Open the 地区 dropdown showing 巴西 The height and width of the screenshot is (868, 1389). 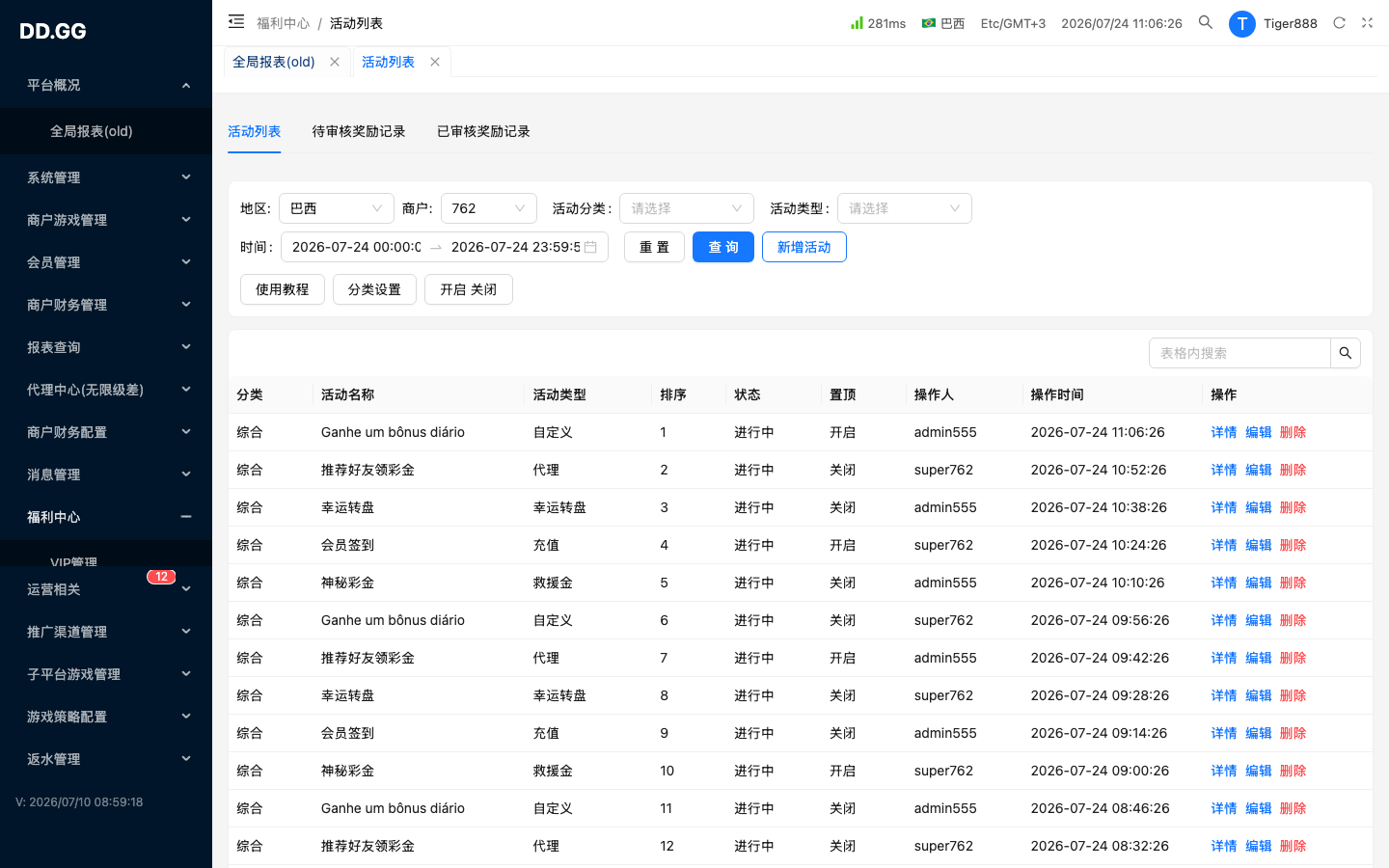(337, 208)
